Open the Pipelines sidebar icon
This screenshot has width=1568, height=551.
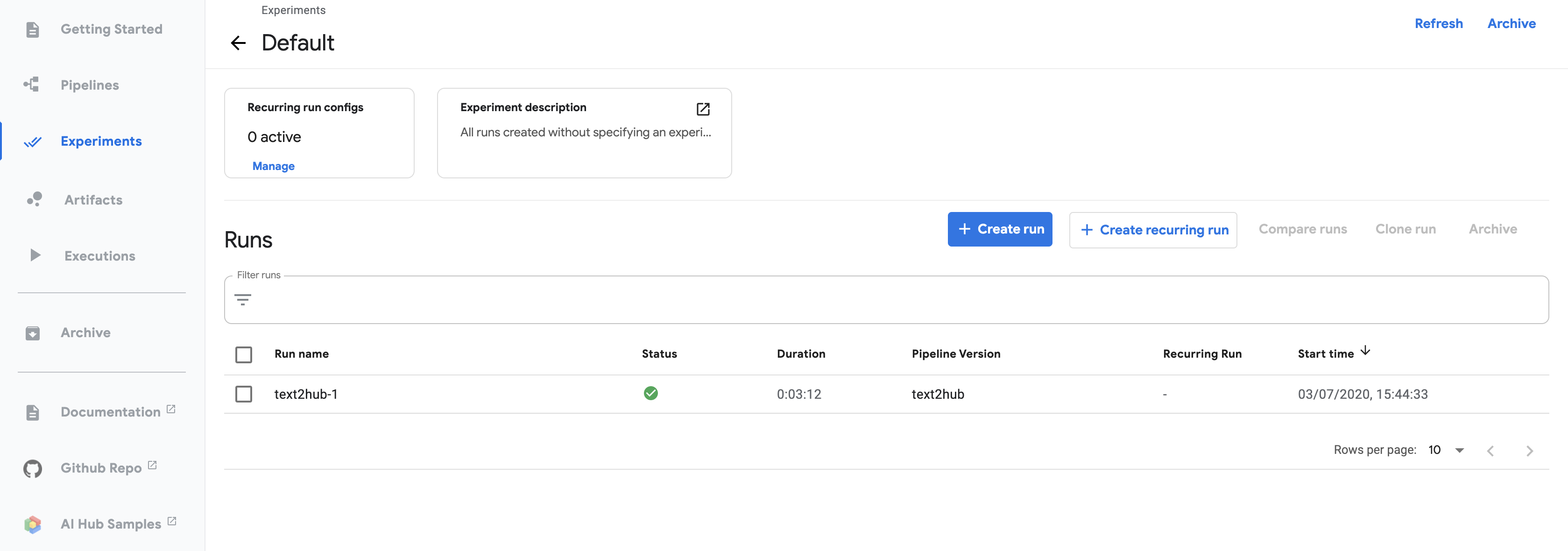click(32, 85)
